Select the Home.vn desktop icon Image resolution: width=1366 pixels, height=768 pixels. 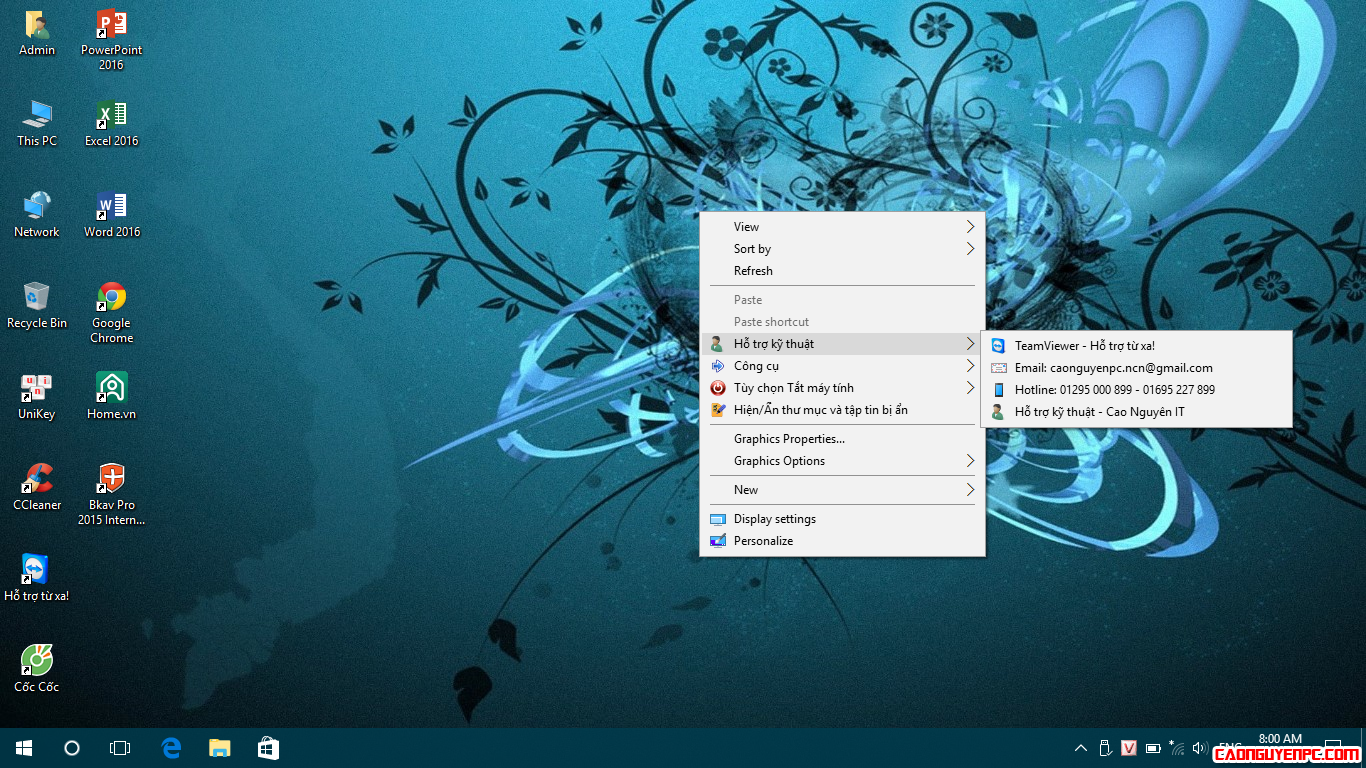coord(111,397)
